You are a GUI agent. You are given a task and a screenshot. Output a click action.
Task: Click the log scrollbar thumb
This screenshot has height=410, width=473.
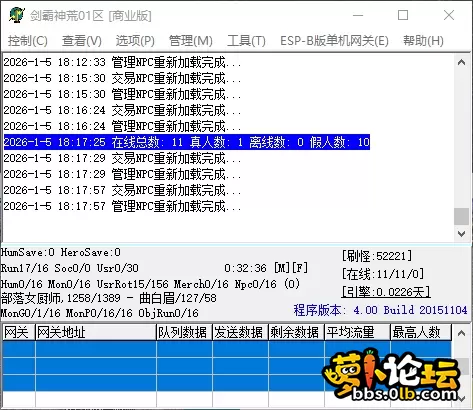tap(462, 217)
